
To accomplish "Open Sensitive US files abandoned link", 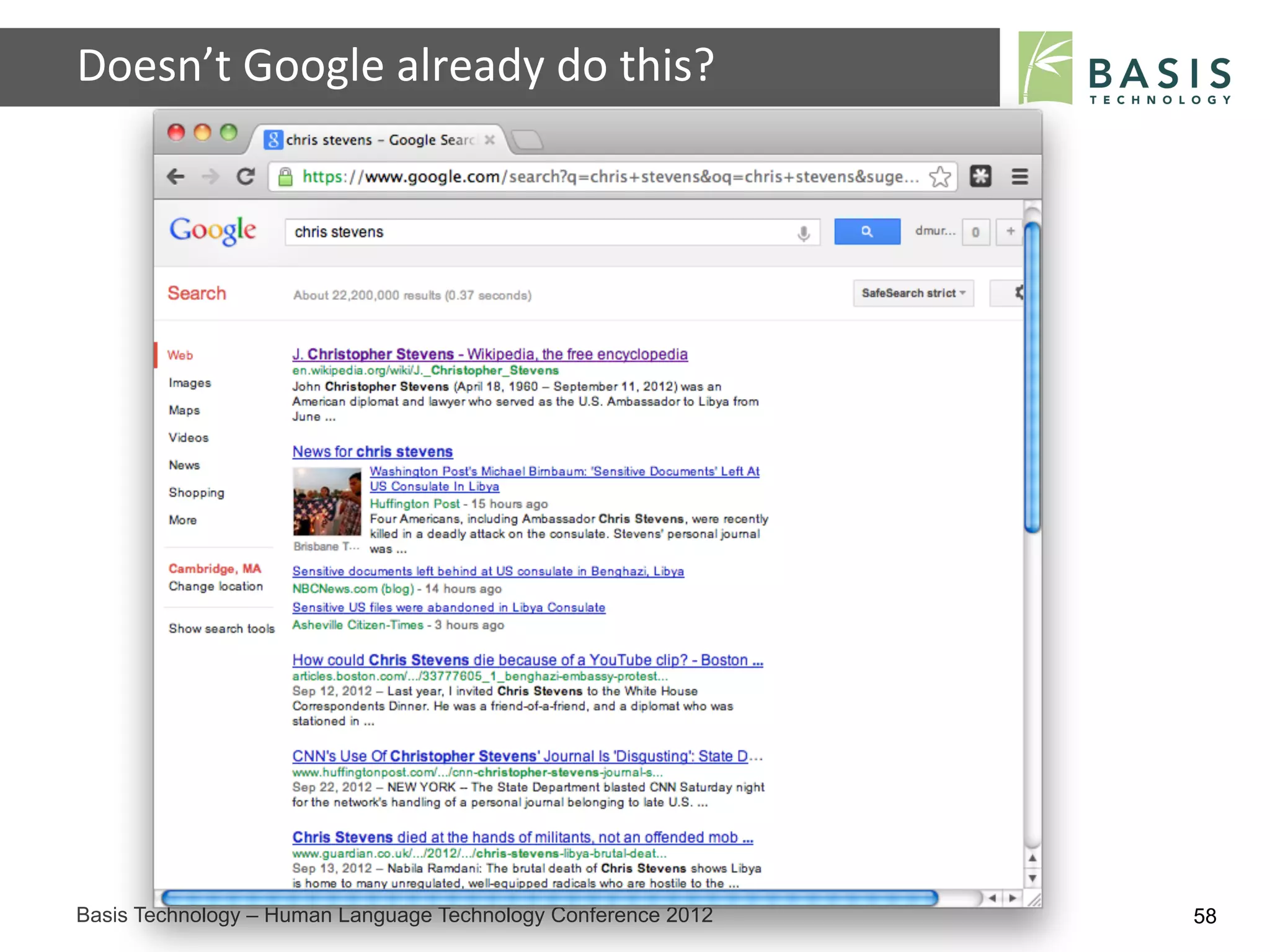I will click(449, 608).
